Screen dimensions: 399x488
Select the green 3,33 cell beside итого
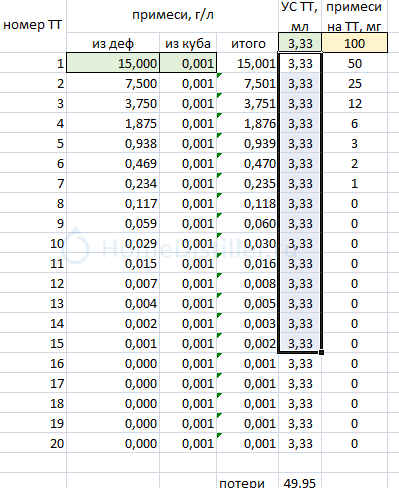click(300, 43)
